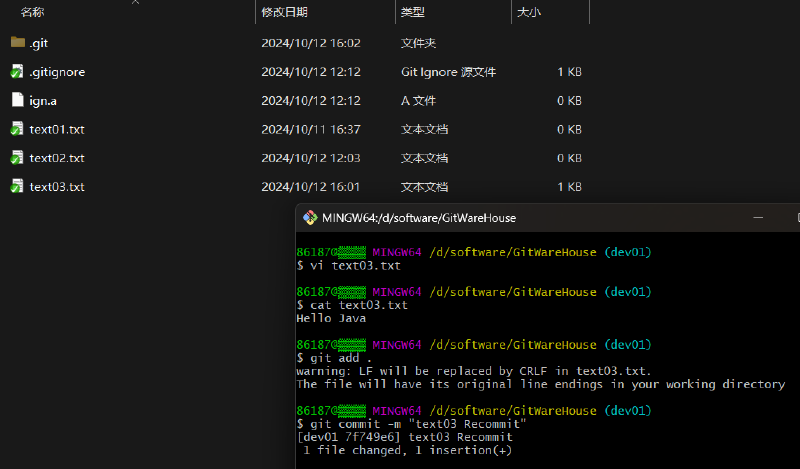Select the .gitignore file name
The width and height of the screenshot is (800, 469).
pyautogui.click(x=57, y=72)
